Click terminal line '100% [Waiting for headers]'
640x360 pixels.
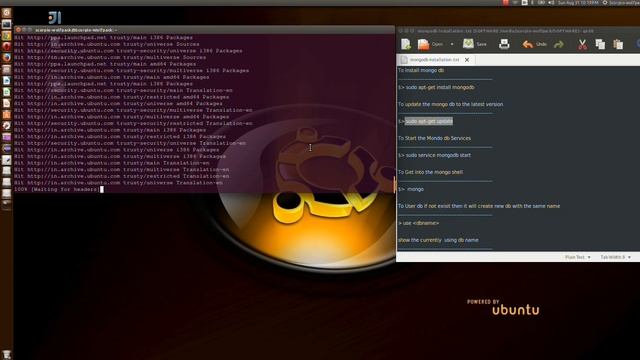coord(56,189)
